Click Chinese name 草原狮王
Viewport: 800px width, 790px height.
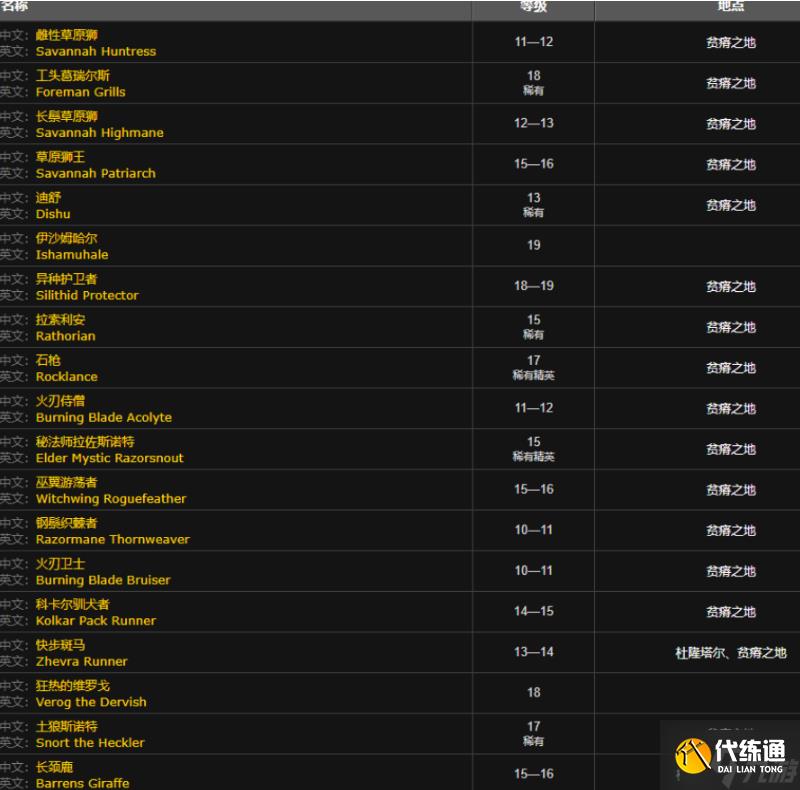(60, 157)
